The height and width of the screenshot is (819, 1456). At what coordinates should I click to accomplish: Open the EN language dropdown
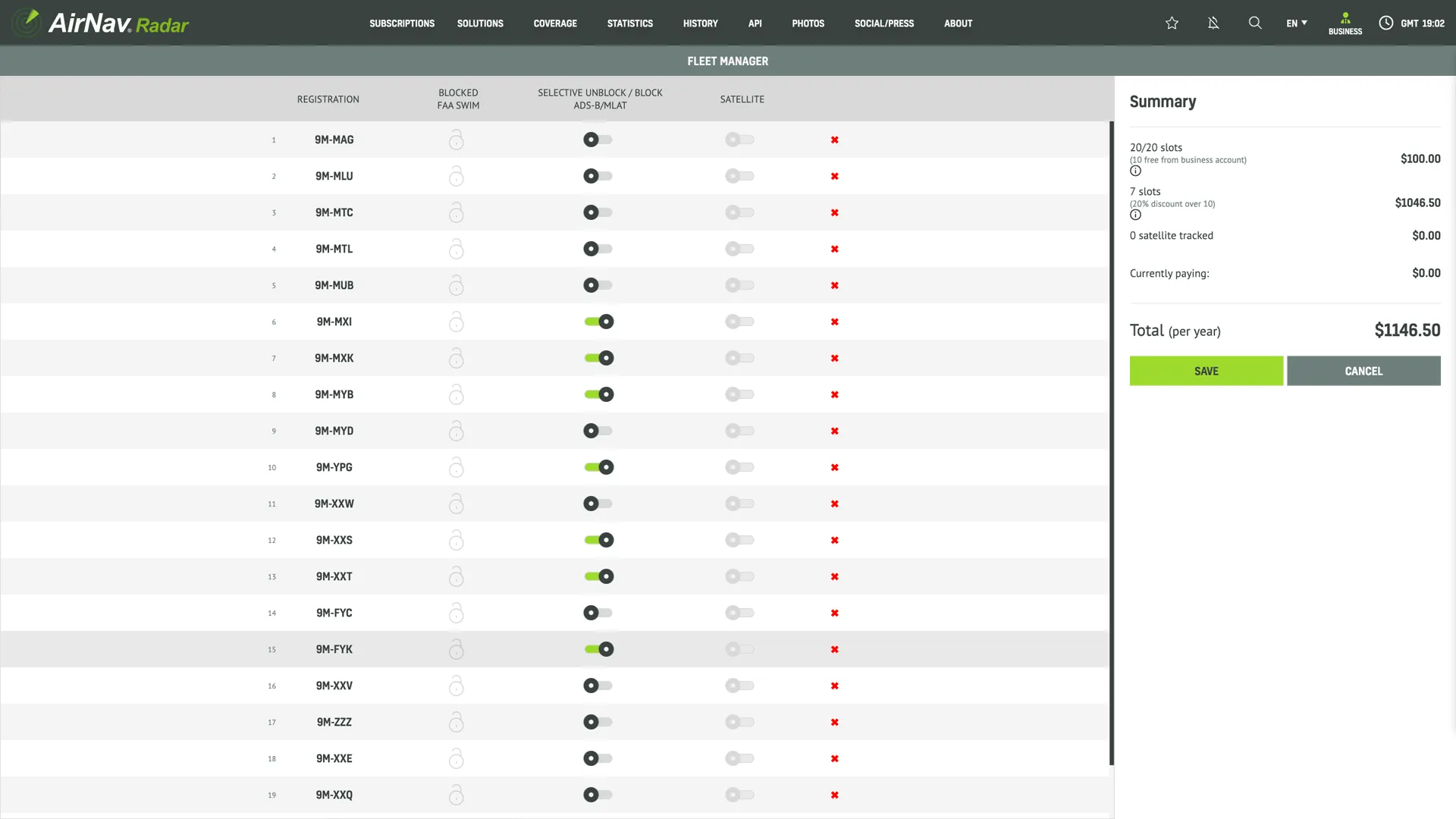pyautogui.click(x=1296, y=23)
